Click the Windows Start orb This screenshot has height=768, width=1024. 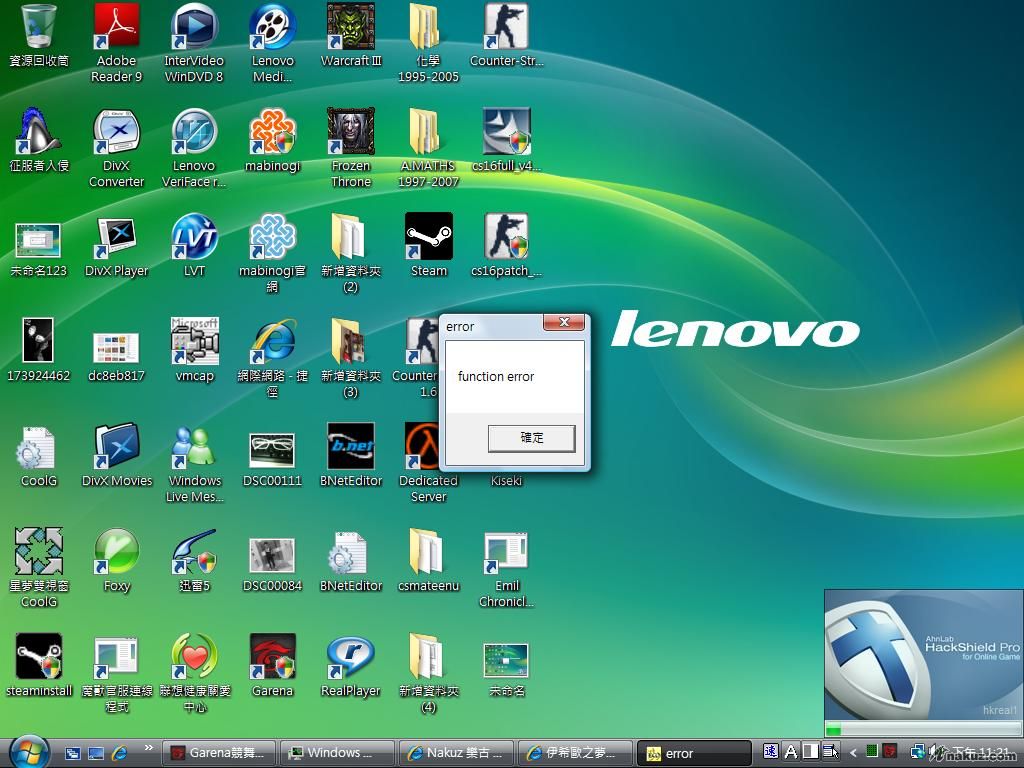(x=29, y=752)
